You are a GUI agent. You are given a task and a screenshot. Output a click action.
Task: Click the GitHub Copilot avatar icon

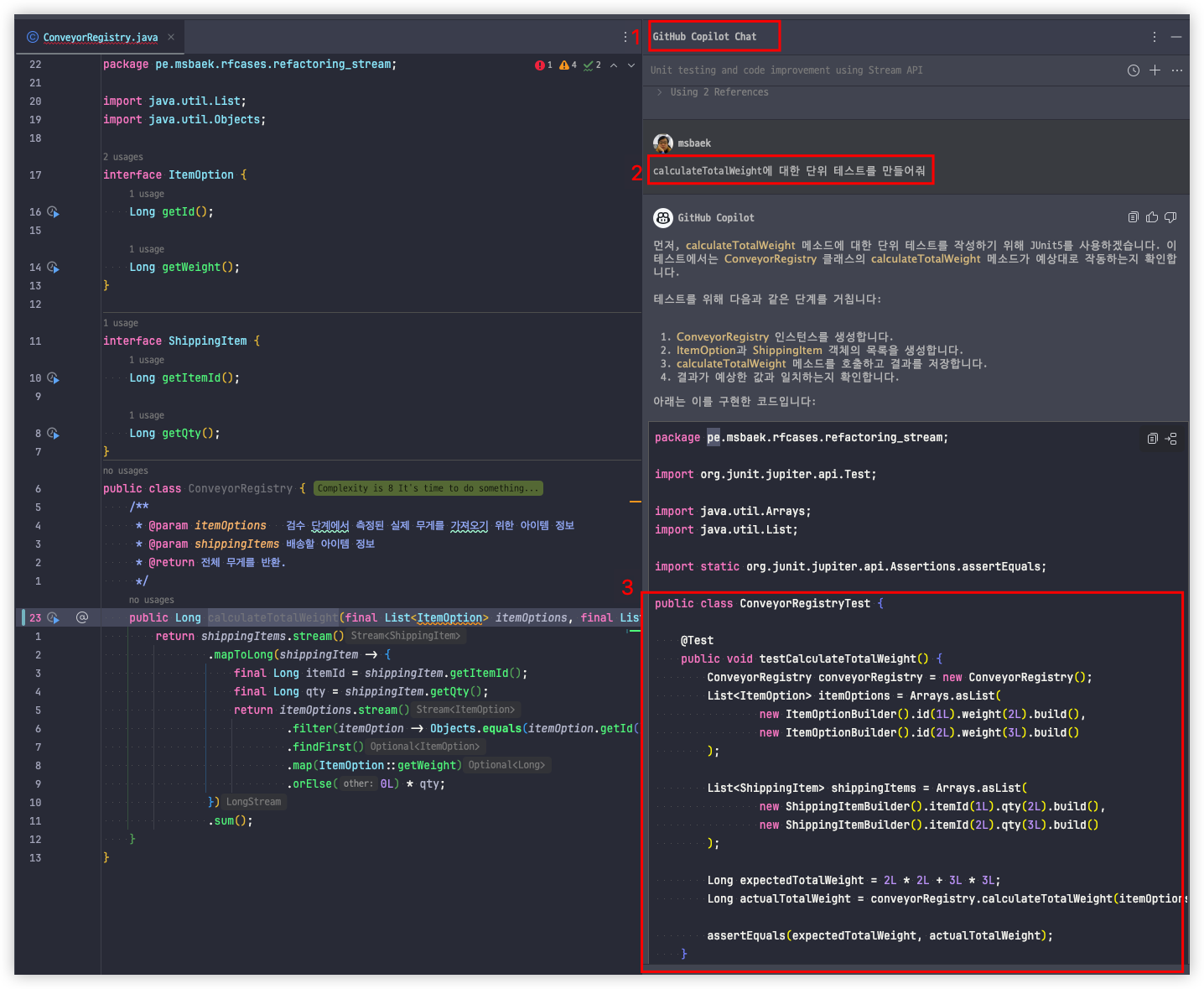coord(663,218)
